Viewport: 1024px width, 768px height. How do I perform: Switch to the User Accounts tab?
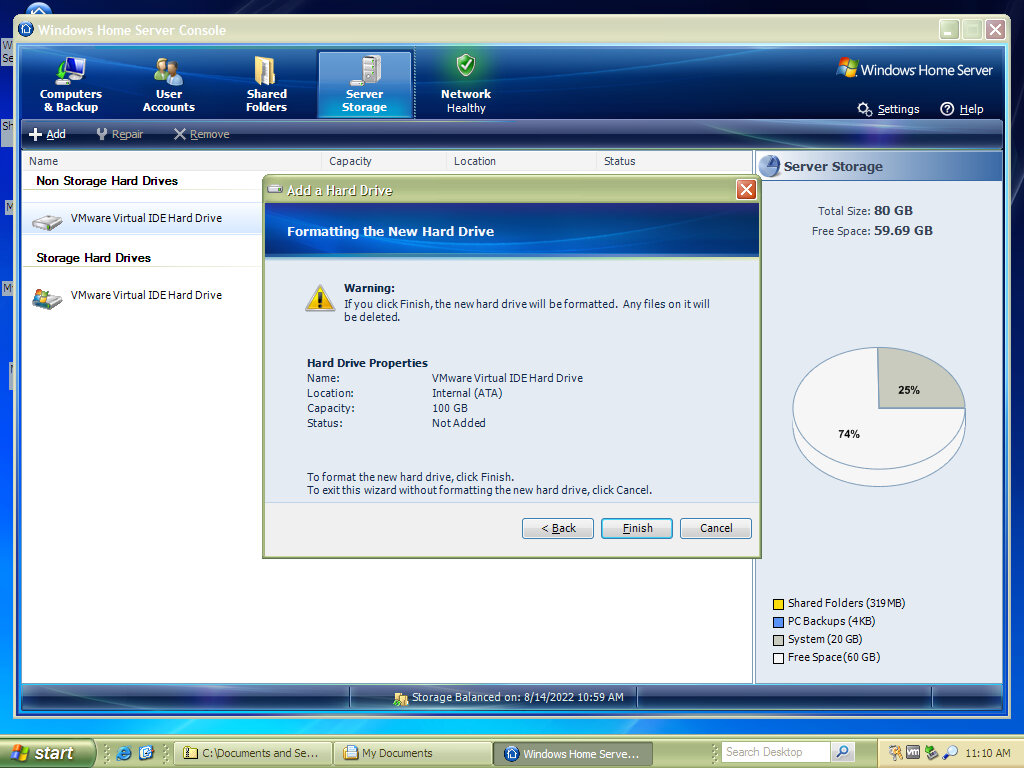168,84
